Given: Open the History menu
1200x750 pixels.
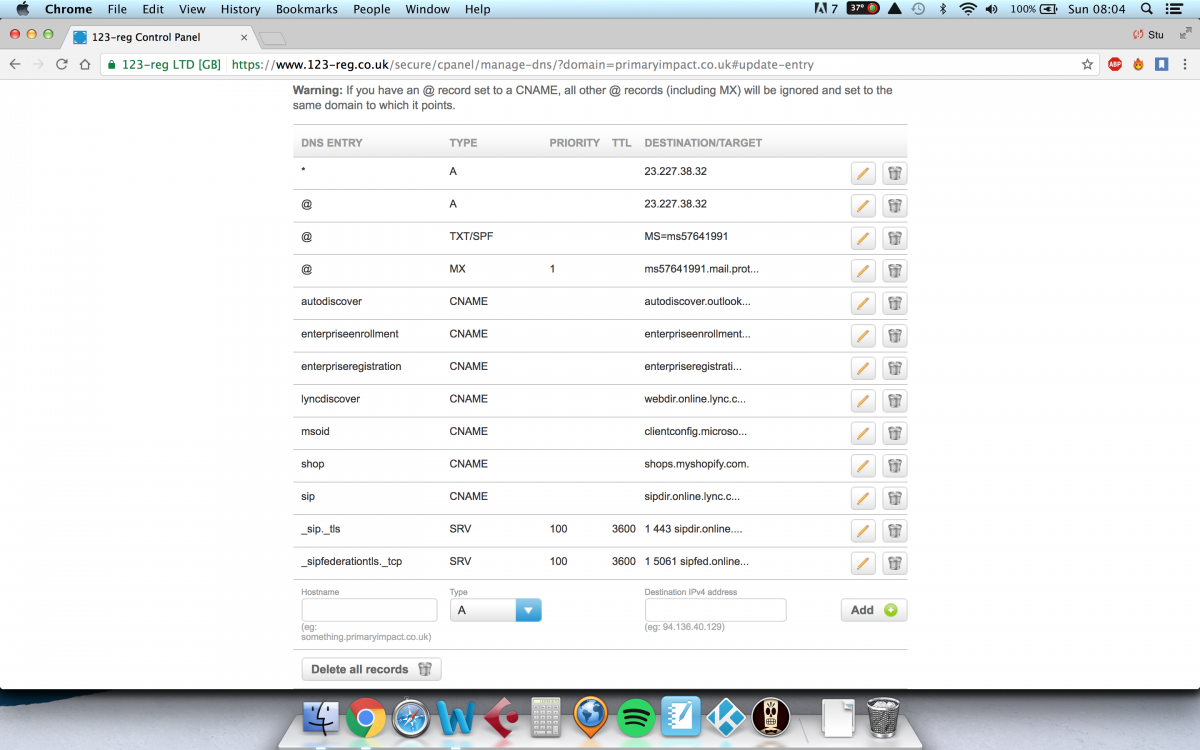Looking at the screenshot, I should click(240, 9).
